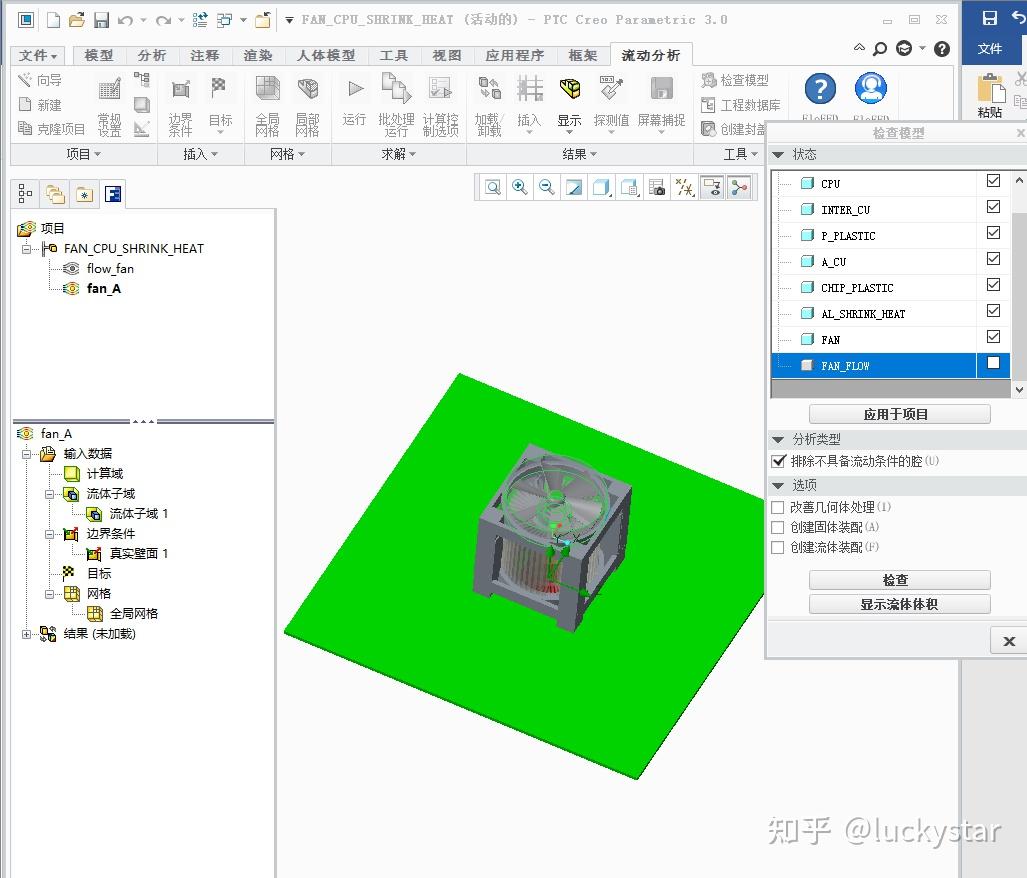Open the 结果 dropdown in the ribbon
This screenshot has width=1027, height=878.
pos(578,155)
